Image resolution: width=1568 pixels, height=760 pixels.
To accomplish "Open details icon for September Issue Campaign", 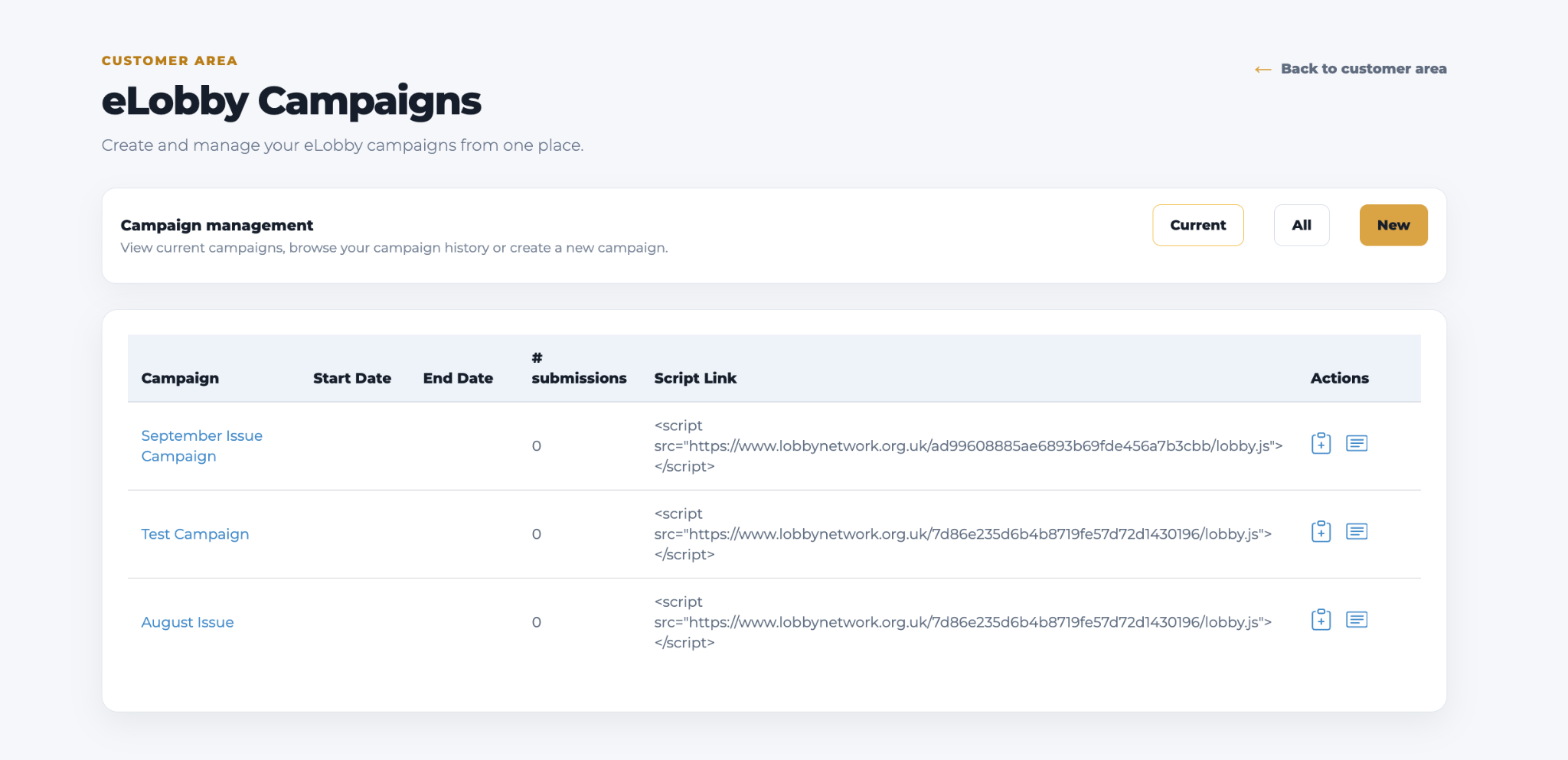I will coord(1357,443).
